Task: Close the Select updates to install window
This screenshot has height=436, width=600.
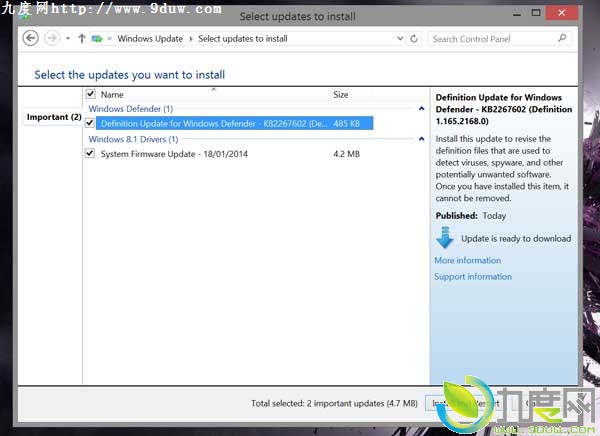Action: coord(562,13)
